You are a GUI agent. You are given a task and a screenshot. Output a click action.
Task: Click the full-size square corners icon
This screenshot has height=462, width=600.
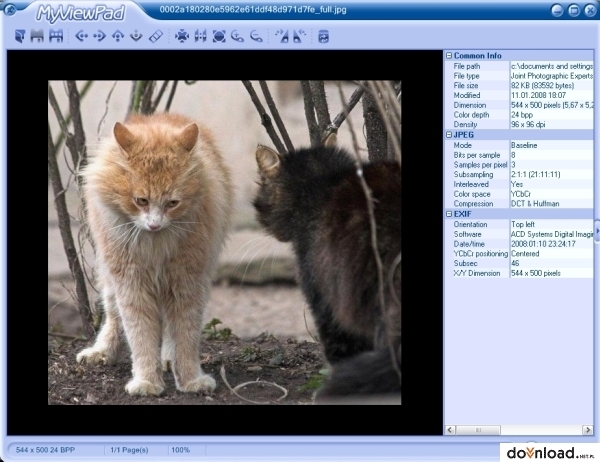(x=219, y=36)
